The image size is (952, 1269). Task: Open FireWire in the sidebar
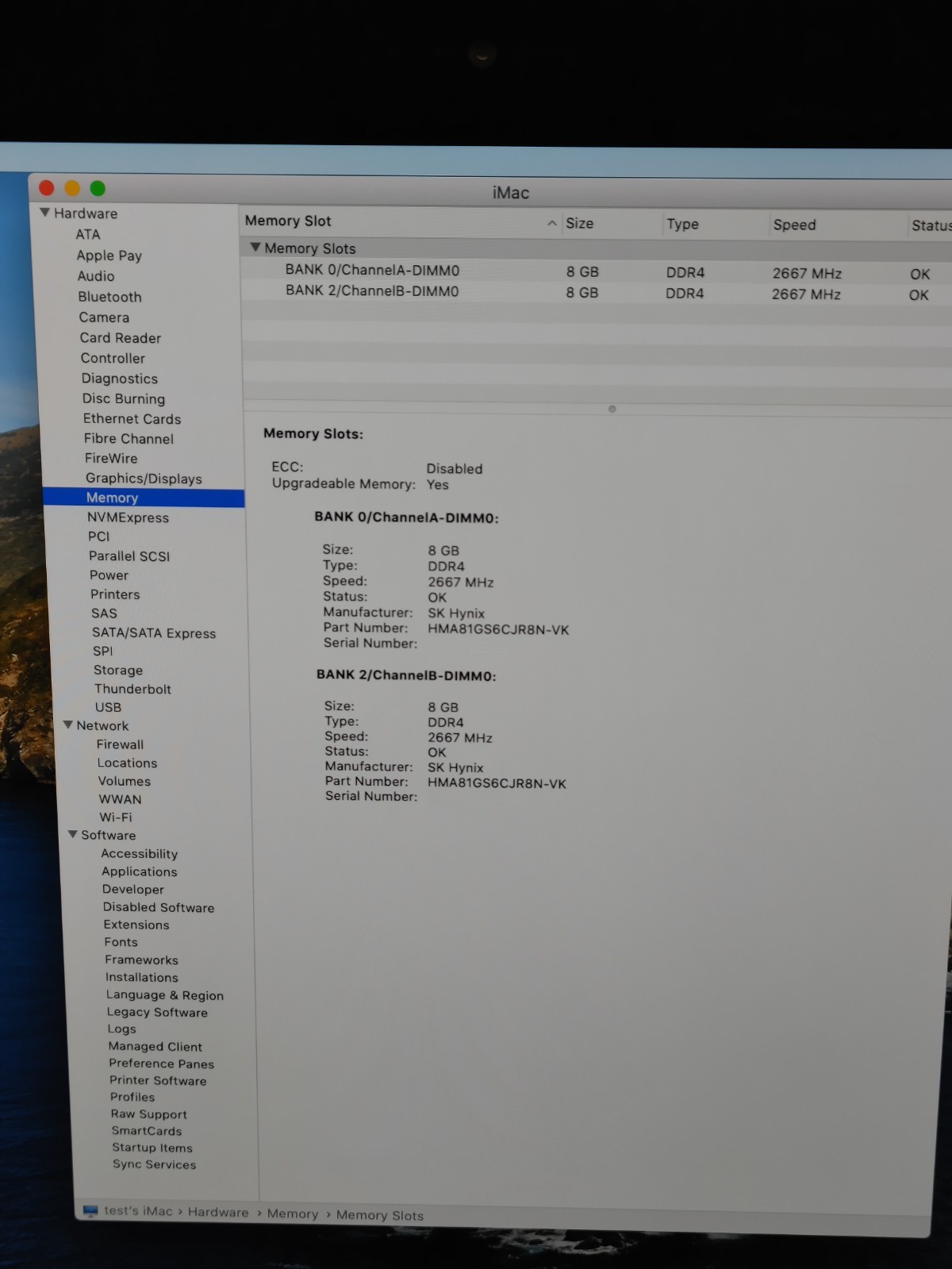111,459
